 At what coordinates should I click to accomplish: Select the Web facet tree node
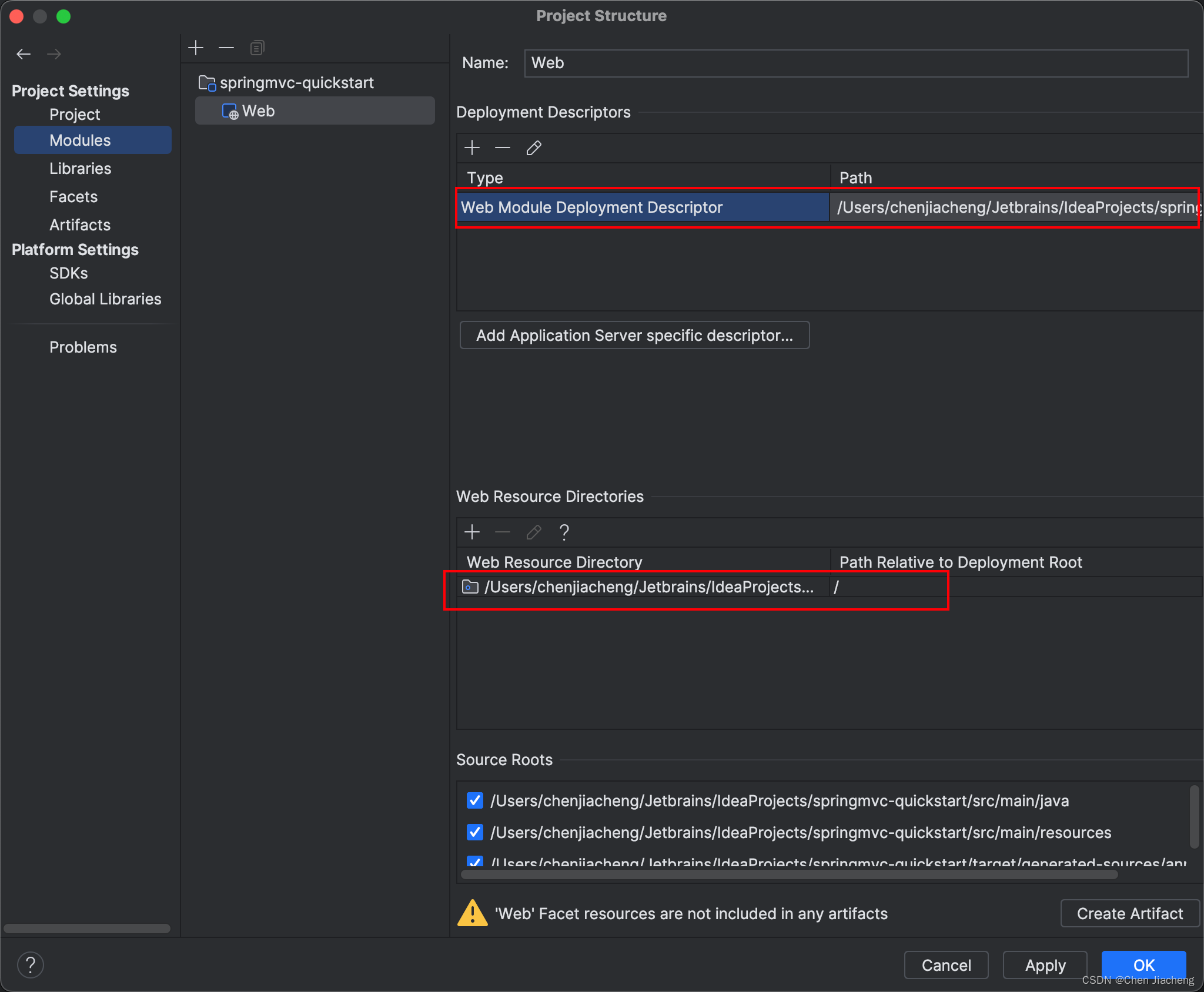[x=315, y=110]
